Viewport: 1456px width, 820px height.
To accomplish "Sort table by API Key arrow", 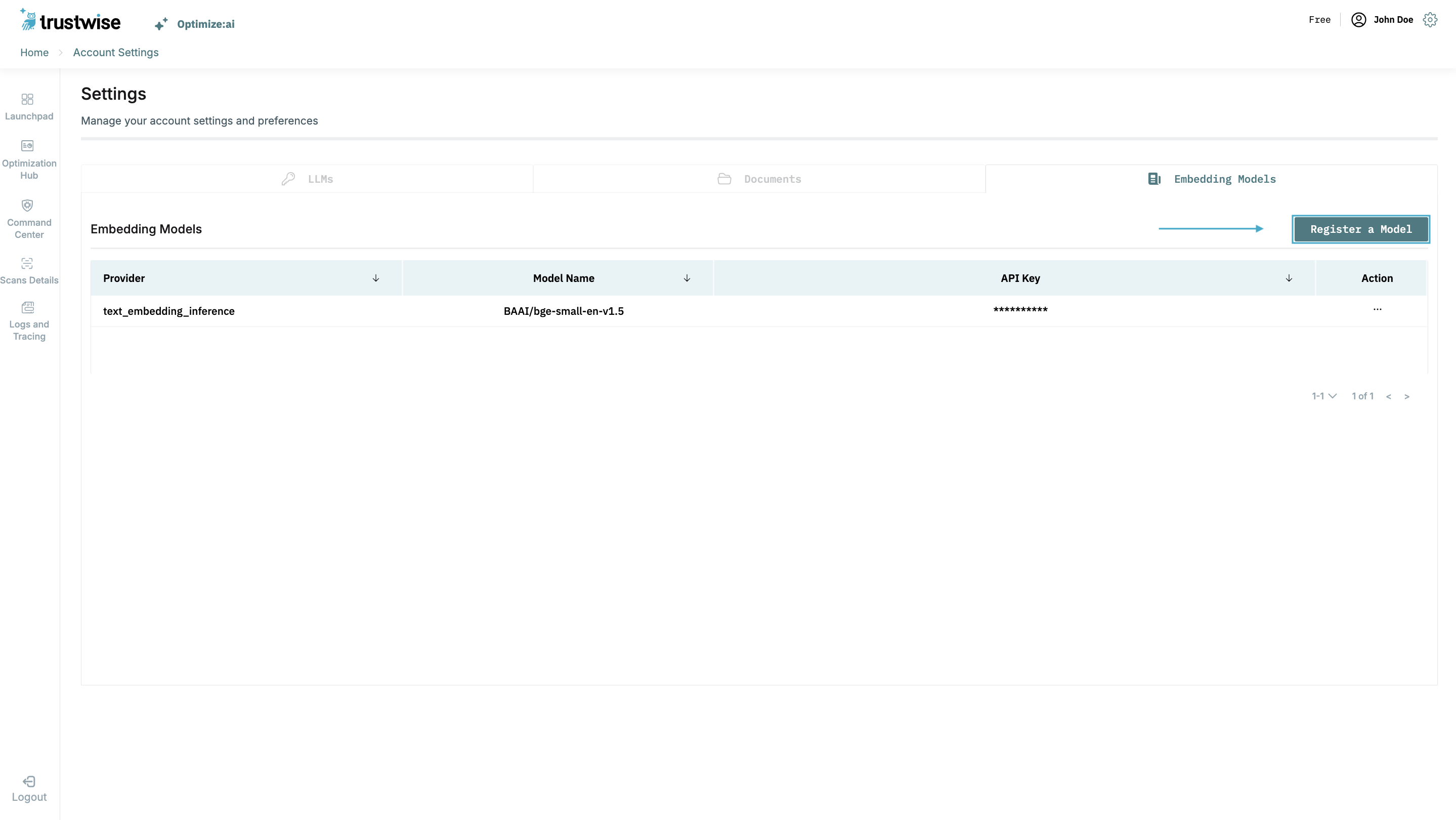I will (1289, 278).
